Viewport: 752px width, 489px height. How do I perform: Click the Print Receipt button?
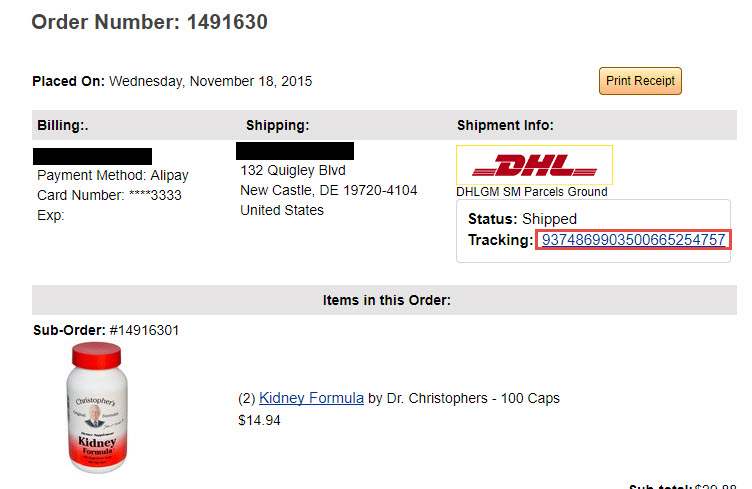click(x=640, y=81)
